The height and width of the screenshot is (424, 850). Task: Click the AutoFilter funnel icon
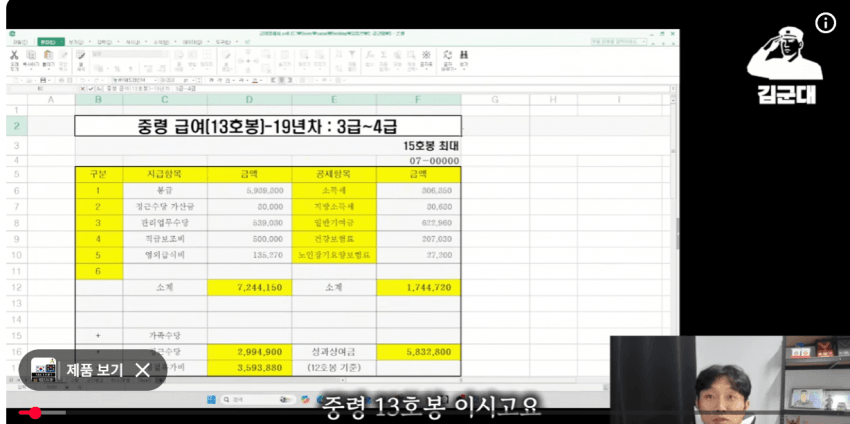(x=352, y=55)
